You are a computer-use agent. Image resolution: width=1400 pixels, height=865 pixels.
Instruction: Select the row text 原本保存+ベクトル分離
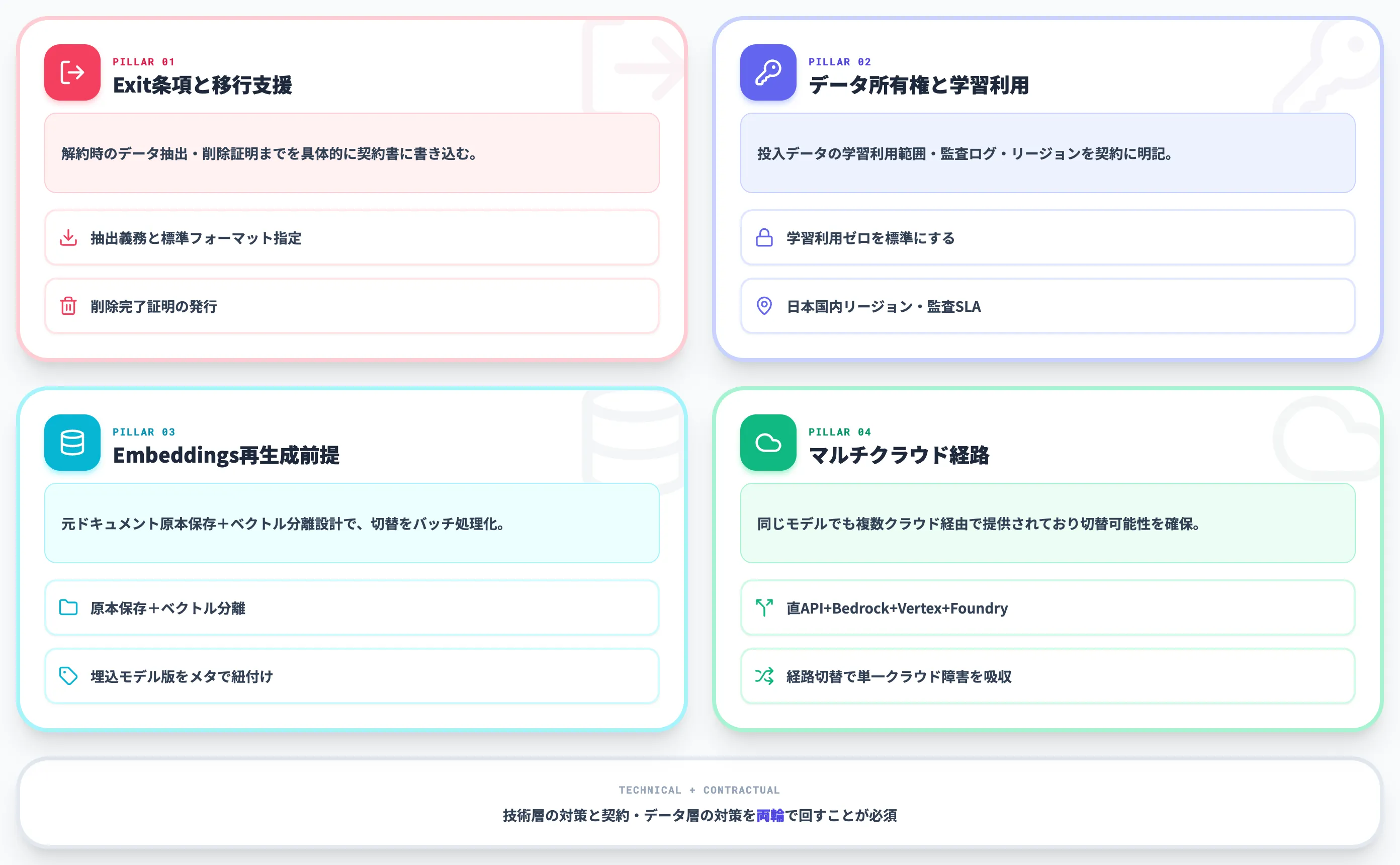pos(167,608)
